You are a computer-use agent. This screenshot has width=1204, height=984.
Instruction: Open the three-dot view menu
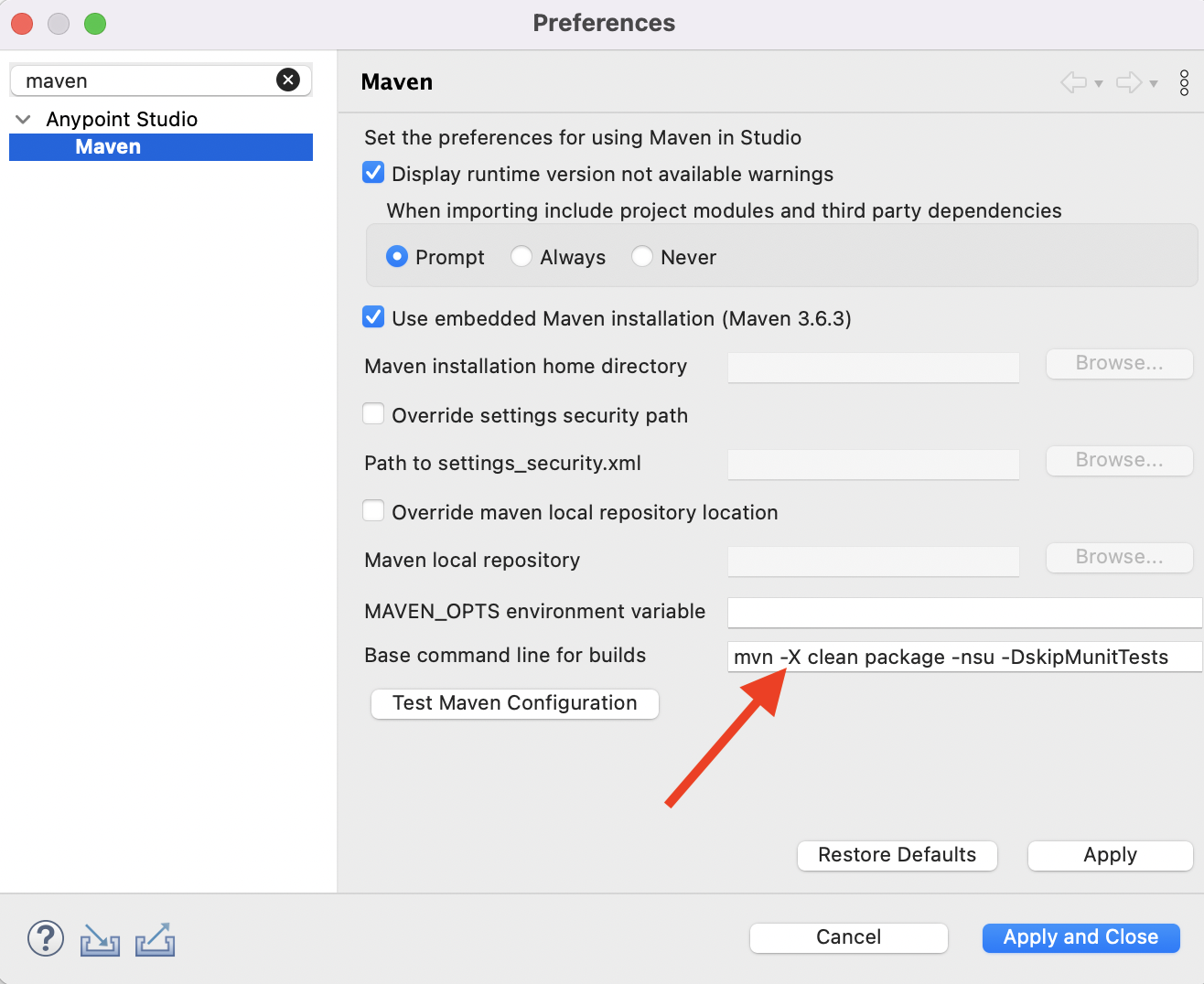[x=1184, y=83]
